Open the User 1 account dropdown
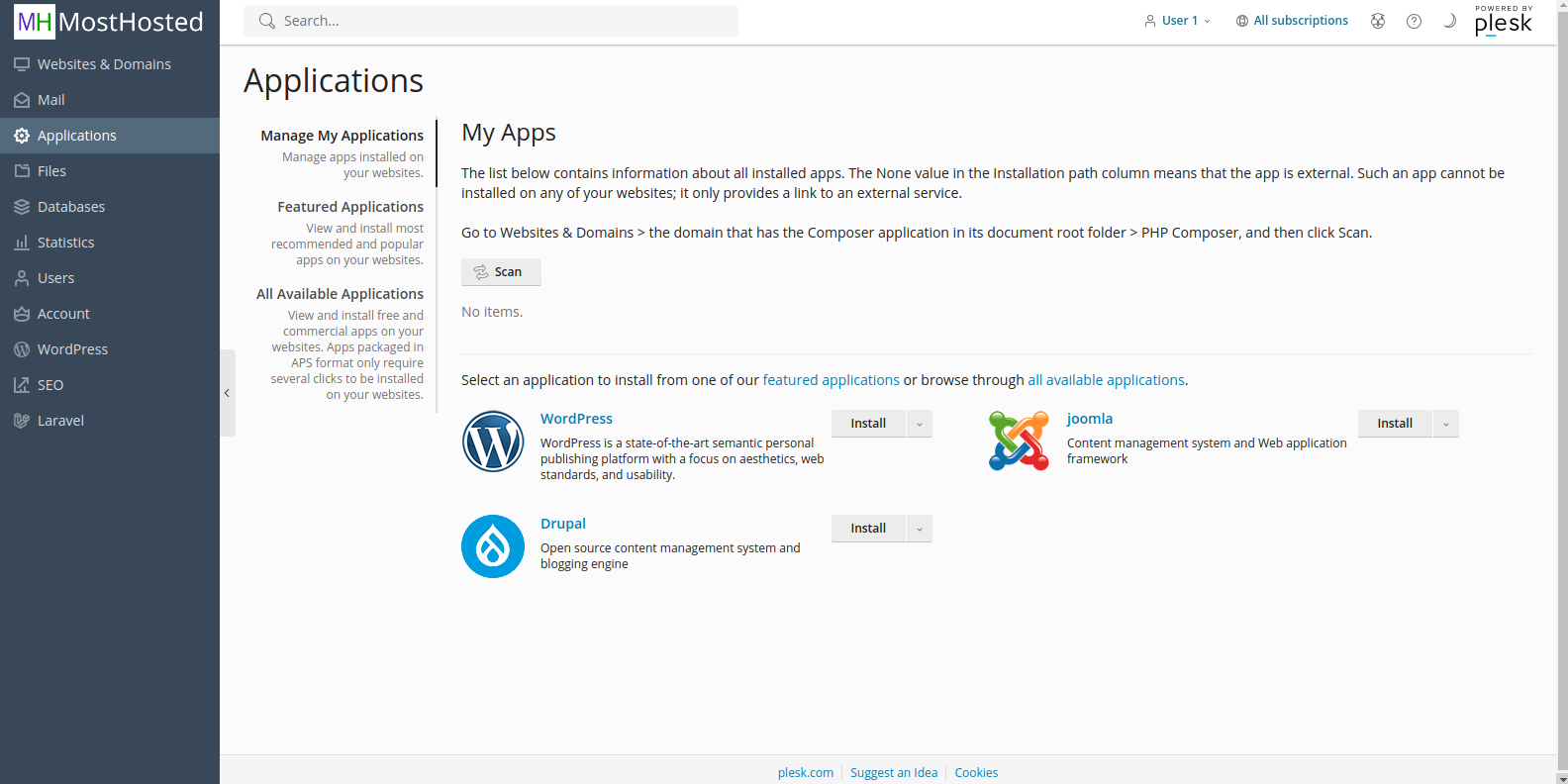 tap(1177, 21)
